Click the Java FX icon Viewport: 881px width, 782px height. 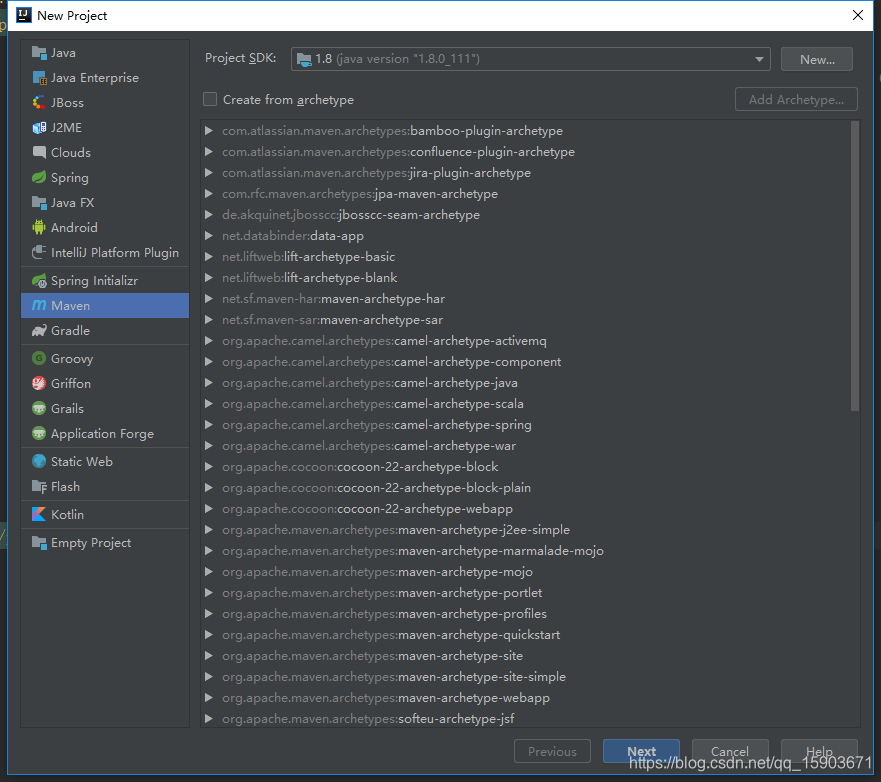coord(39,203)
